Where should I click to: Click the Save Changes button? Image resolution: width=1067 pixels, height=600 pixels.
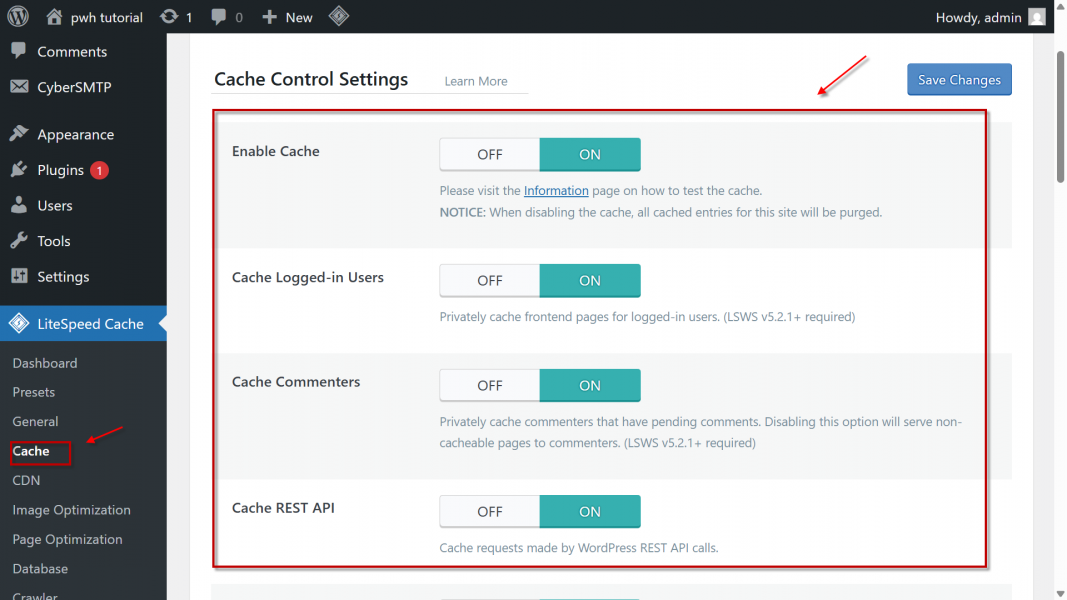coord(959,80)
